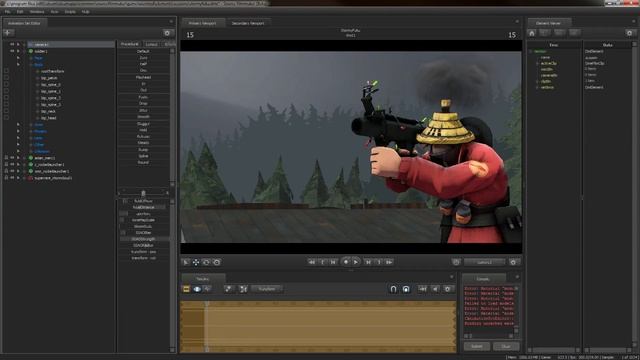
Task: Go to Element Viewer home icon
Action: 532,33
